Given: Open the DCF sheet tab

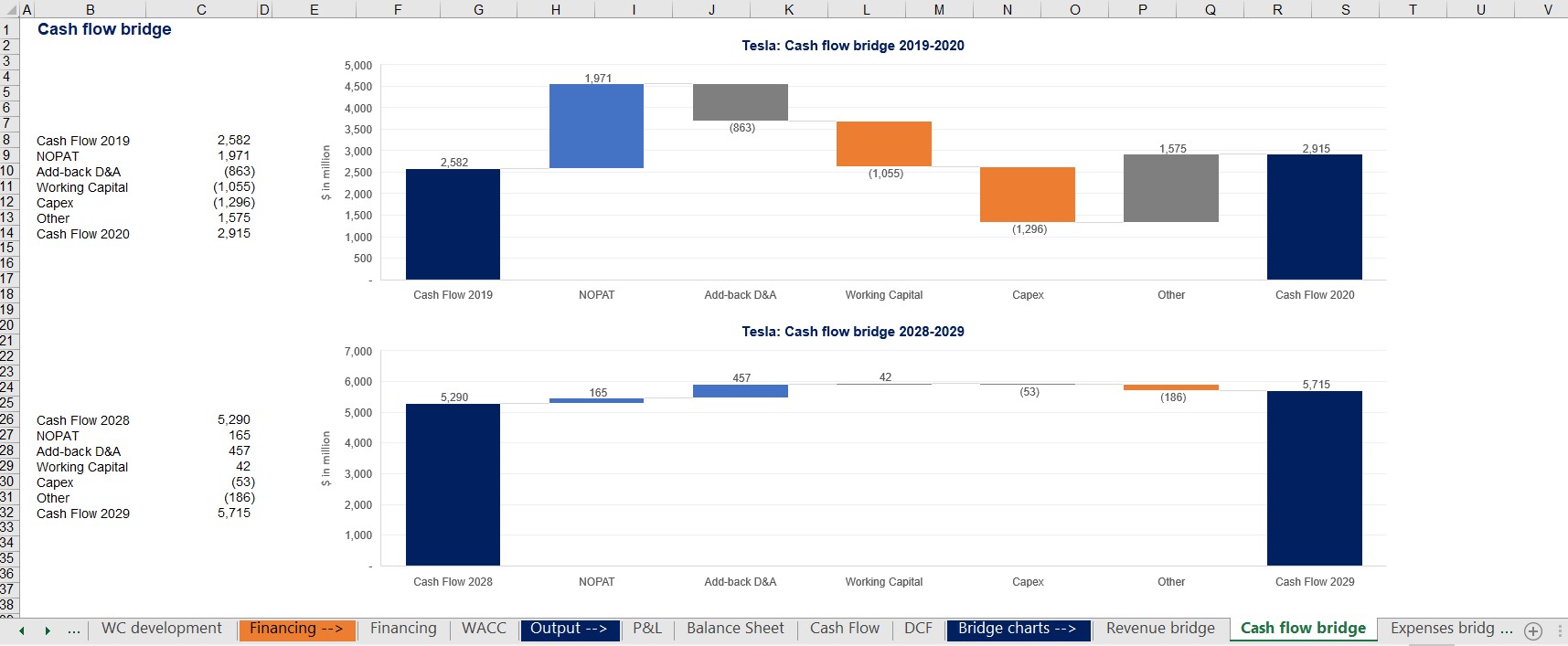Looking at the screenshot, I should tap(918, 629).
